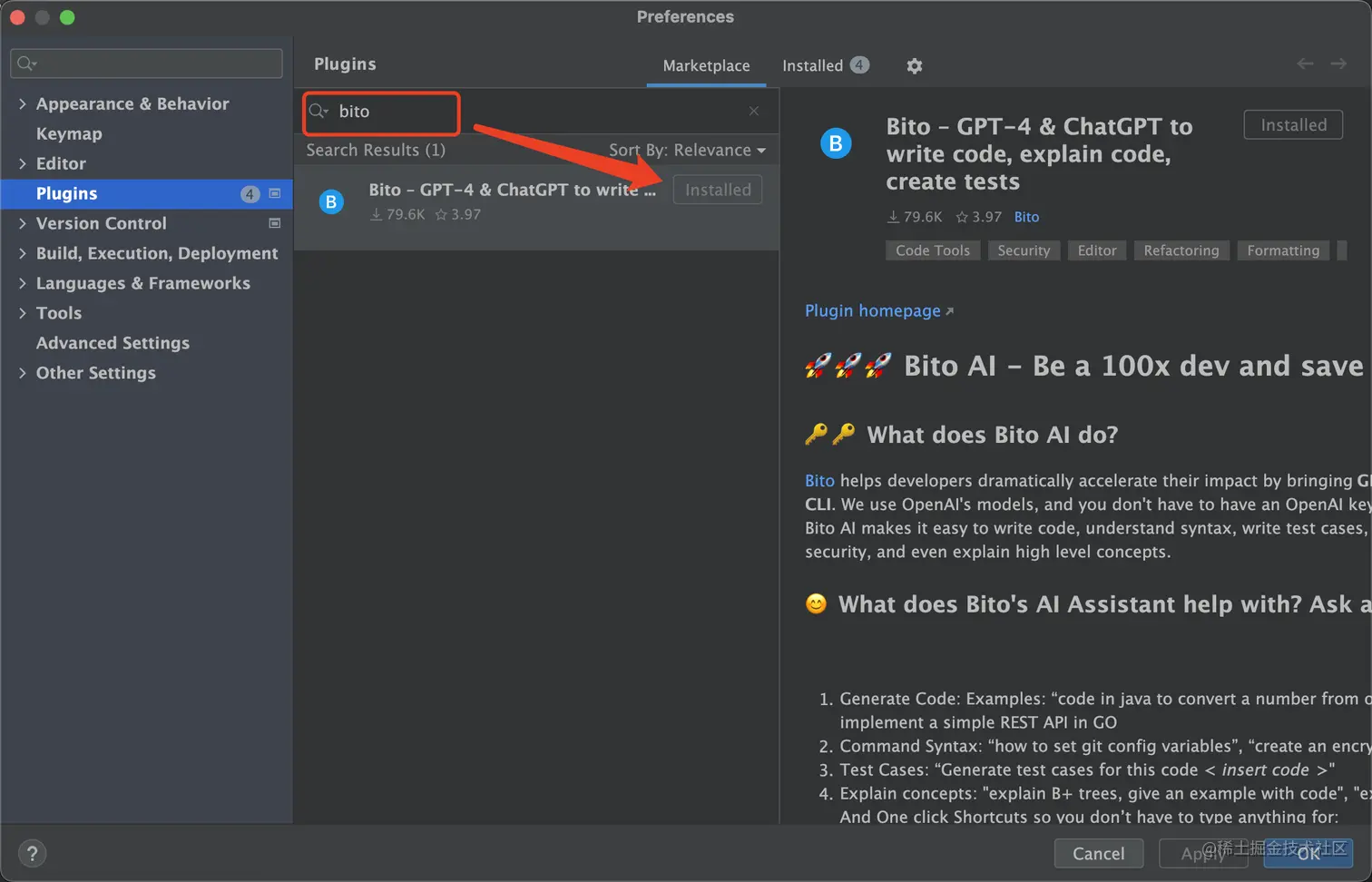
Task: Click the Version Control project-level icon
Action: coord(275,223)
